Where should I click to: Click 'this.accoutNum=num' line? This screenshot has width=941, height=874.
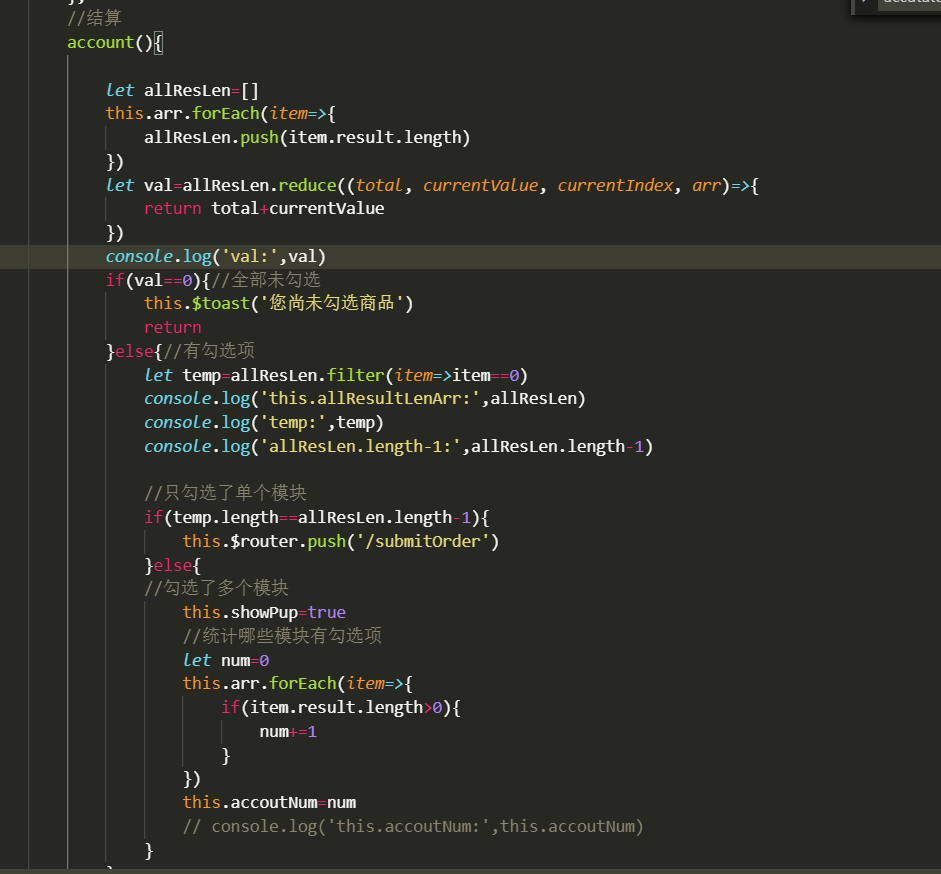(x=269, y=803)
